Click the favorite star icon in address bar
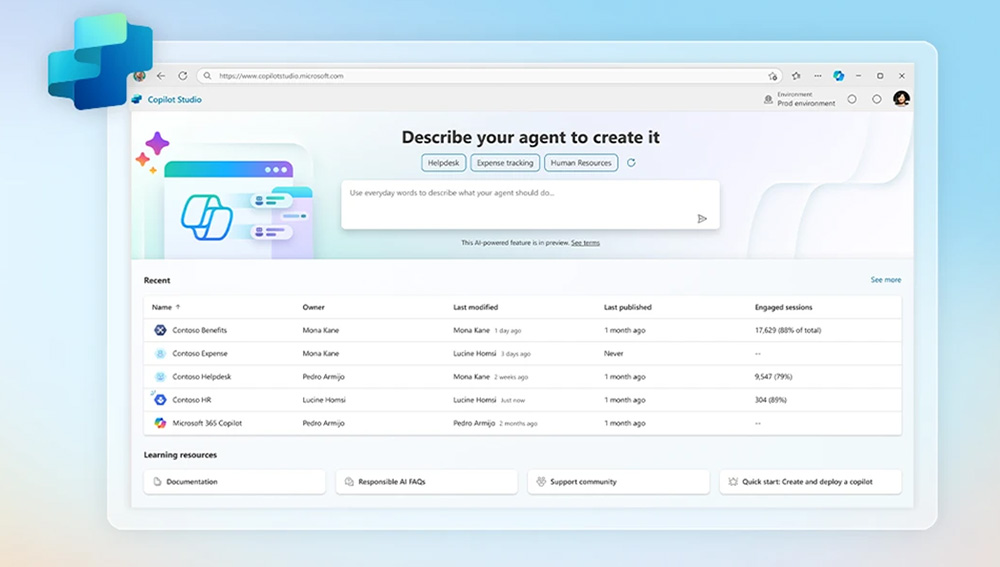 pos(773,76)
